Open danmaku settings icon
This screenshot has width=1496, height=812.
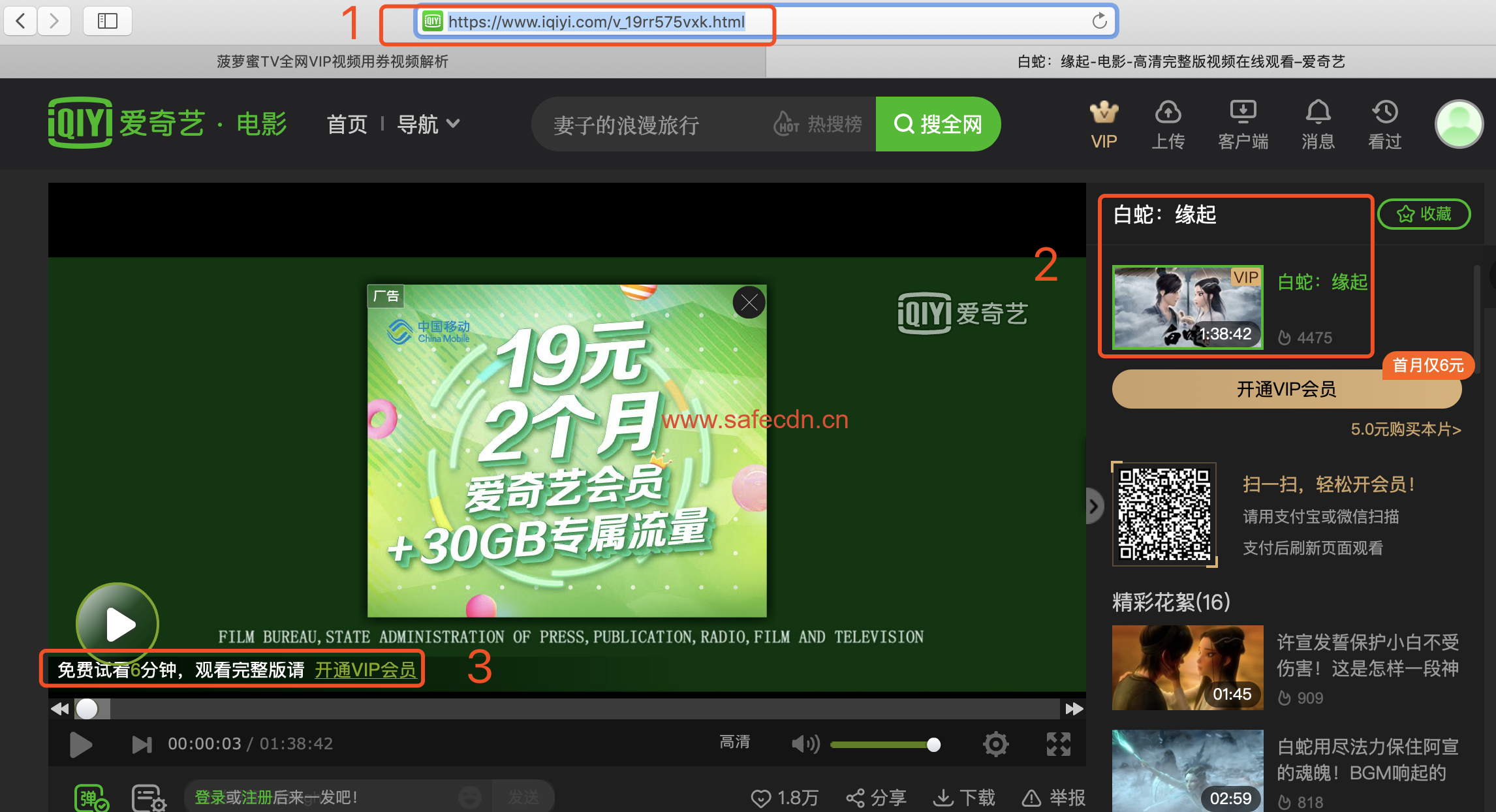coord(149,798)
